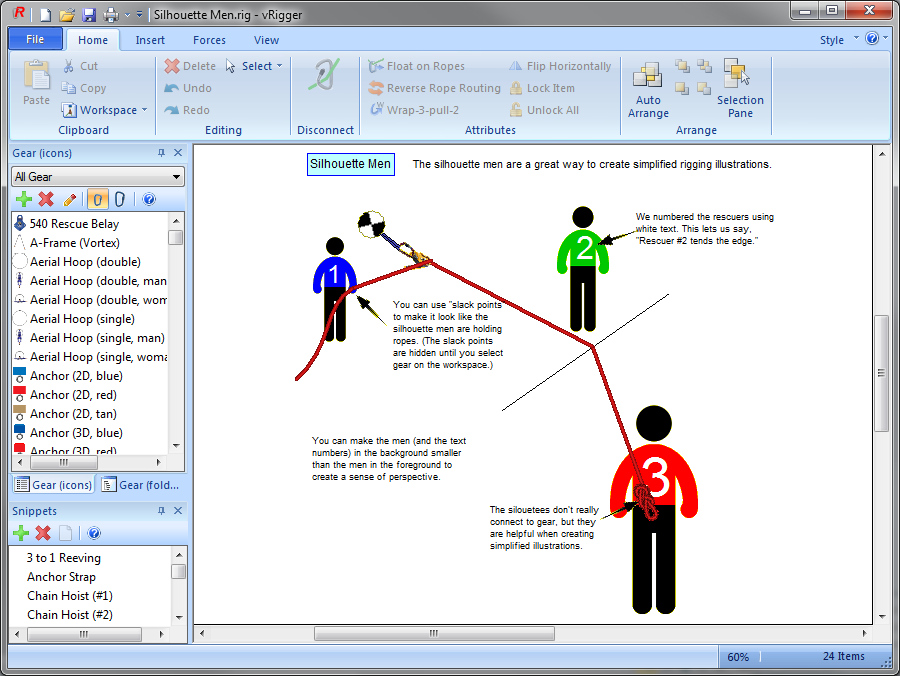Switch to the Insert ribbon tab
Viewport: 900px width, 676px height.
tap(150, 40)
